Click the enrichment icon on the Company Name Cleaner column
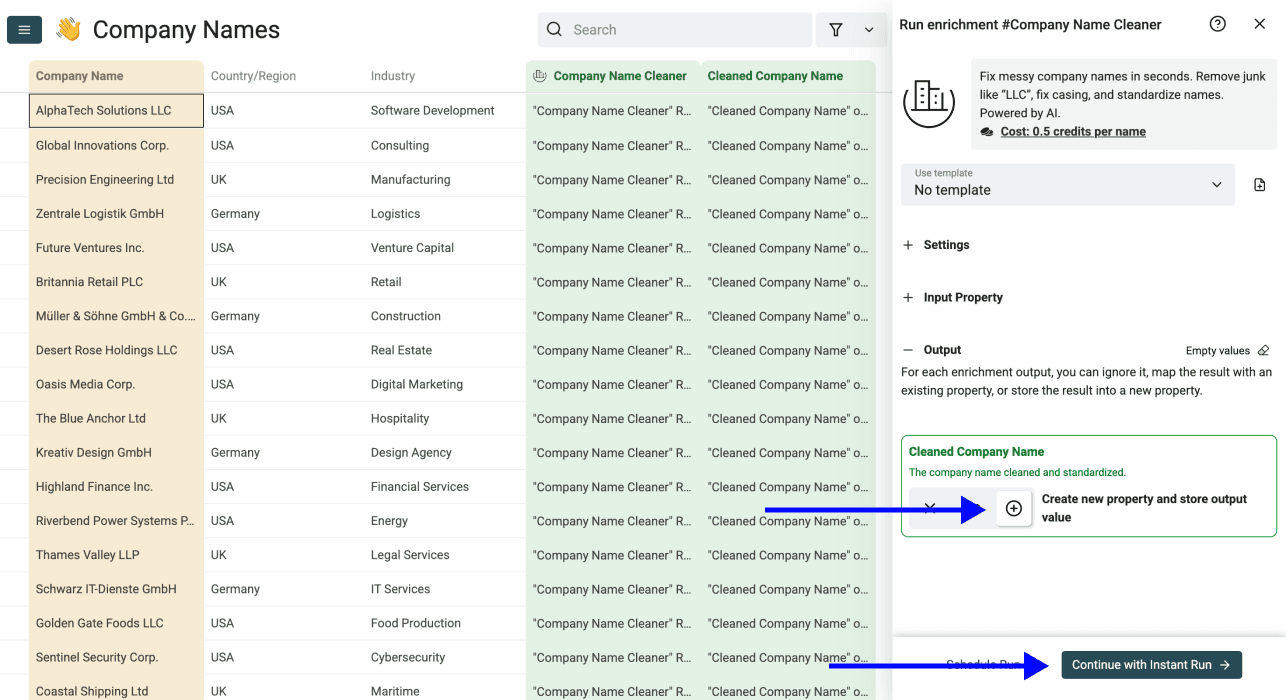1286x700 pixels. click(540, 75)
